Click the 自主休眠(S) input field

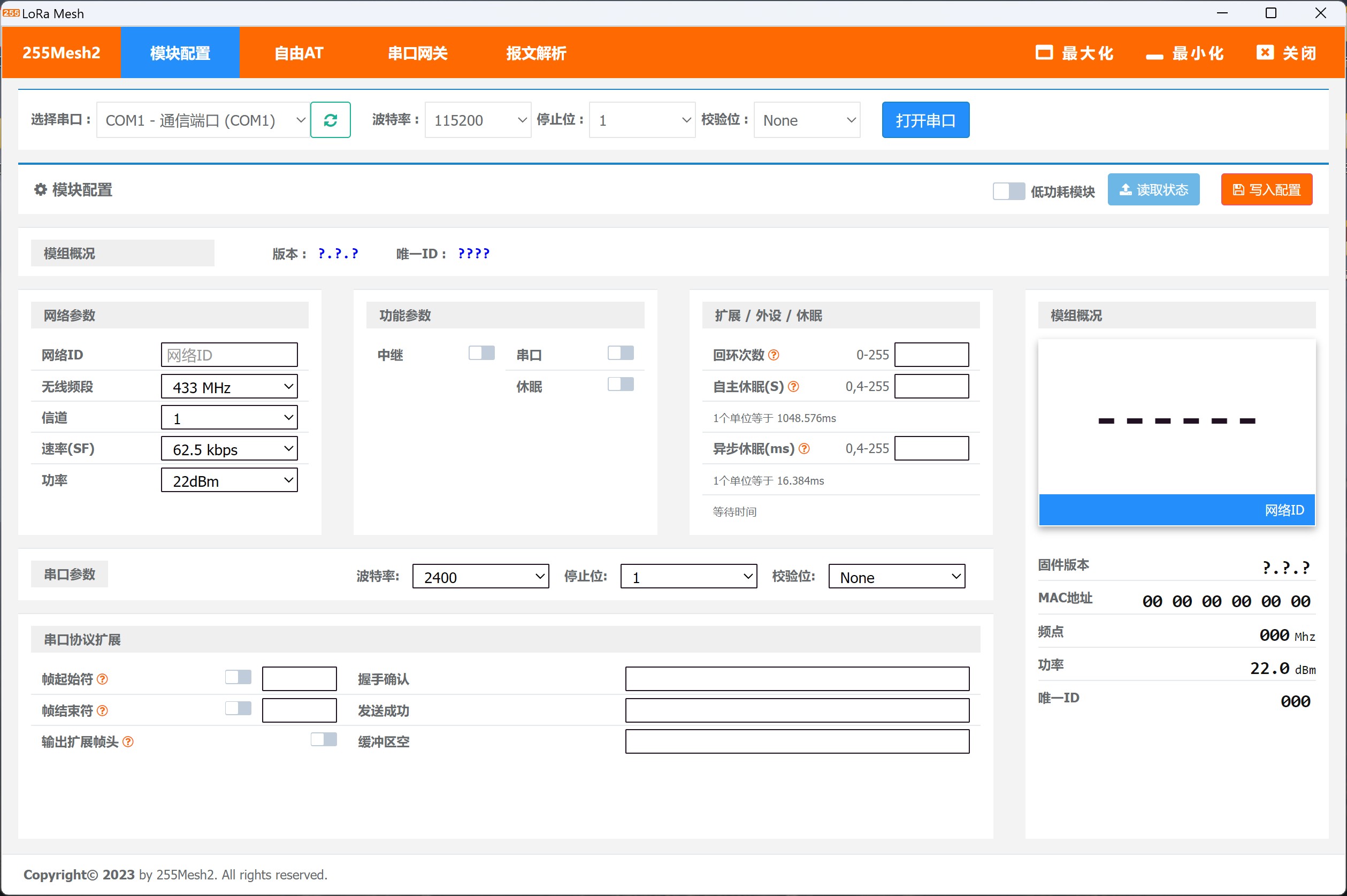(931, 386)
